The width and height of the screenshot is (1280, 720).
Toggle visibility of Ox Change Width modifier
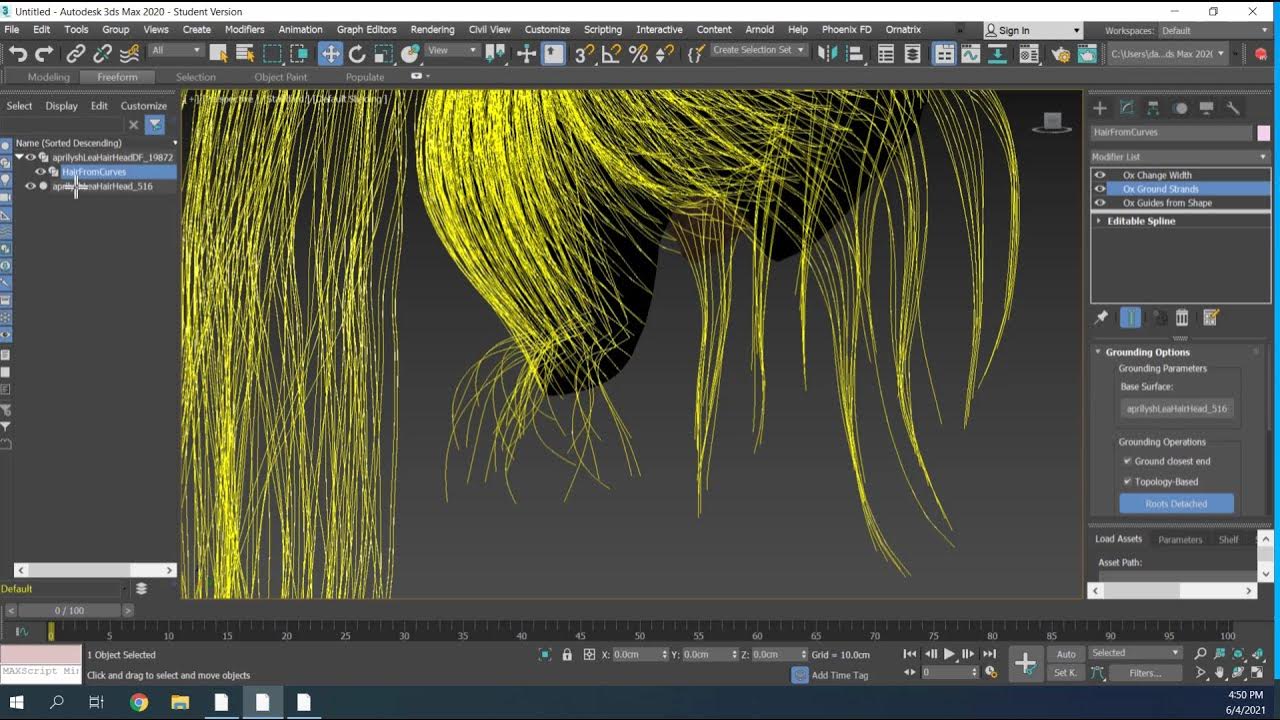(x=1100, y=175)
